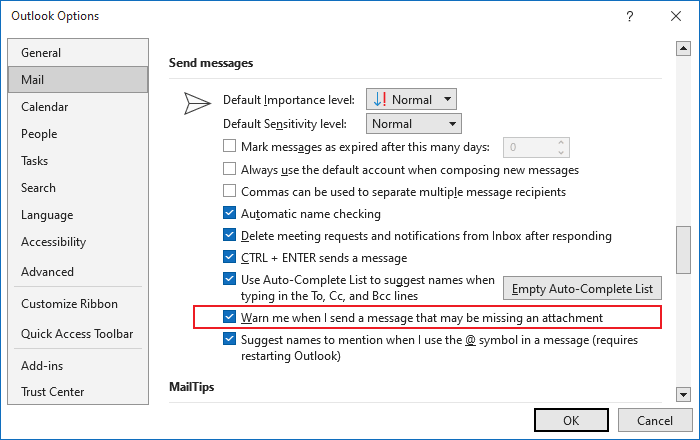Open Default Importance level dropdown
Screen dimensions: 700x440
point(411,99)
